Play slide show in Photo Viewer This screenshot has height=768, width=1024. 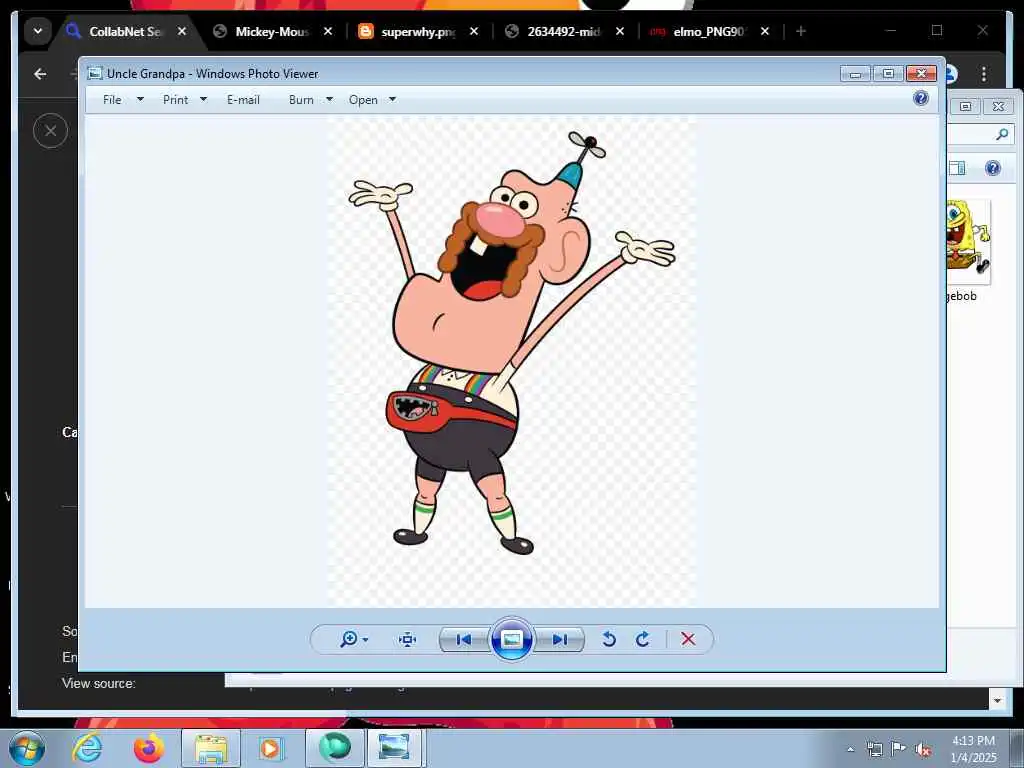[511, 639]
